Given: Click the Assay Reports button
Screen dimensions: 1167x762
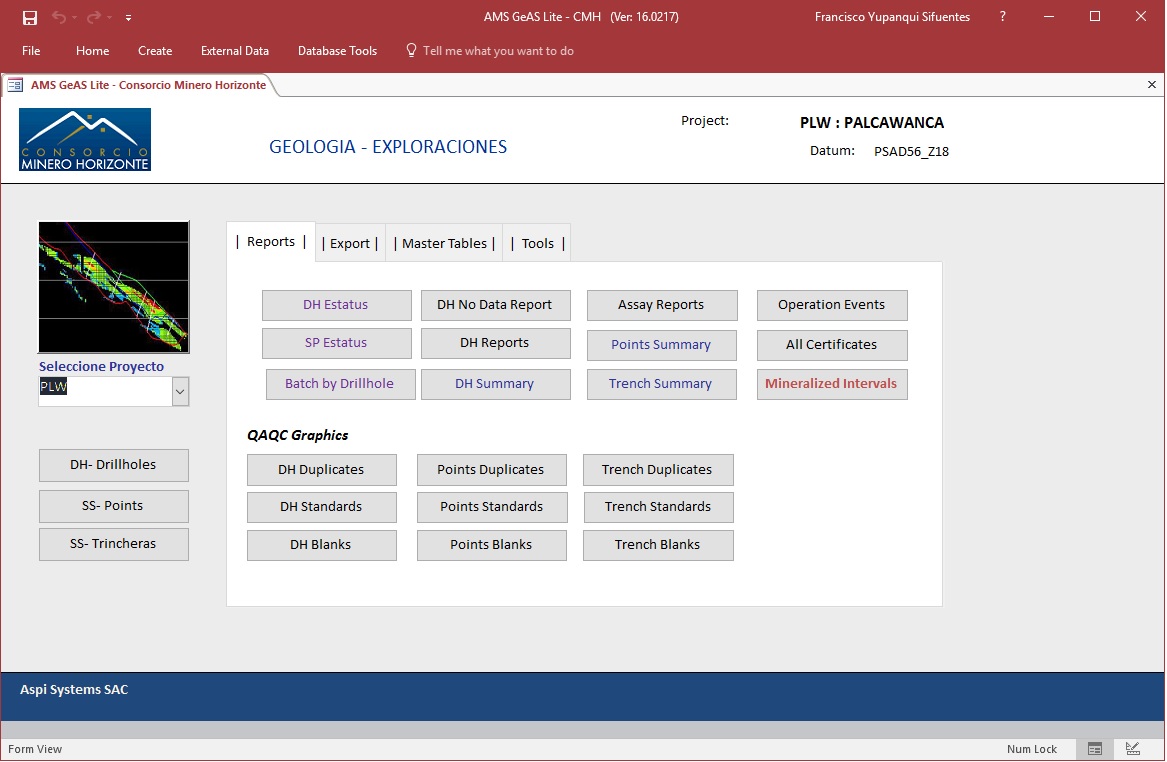Looking at the screenshot, I should tap(661, 305).
